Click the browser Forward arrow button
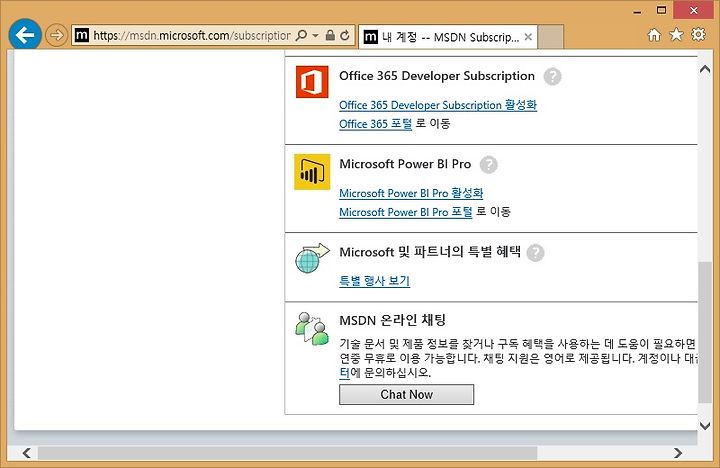 (x=56, y=35)
